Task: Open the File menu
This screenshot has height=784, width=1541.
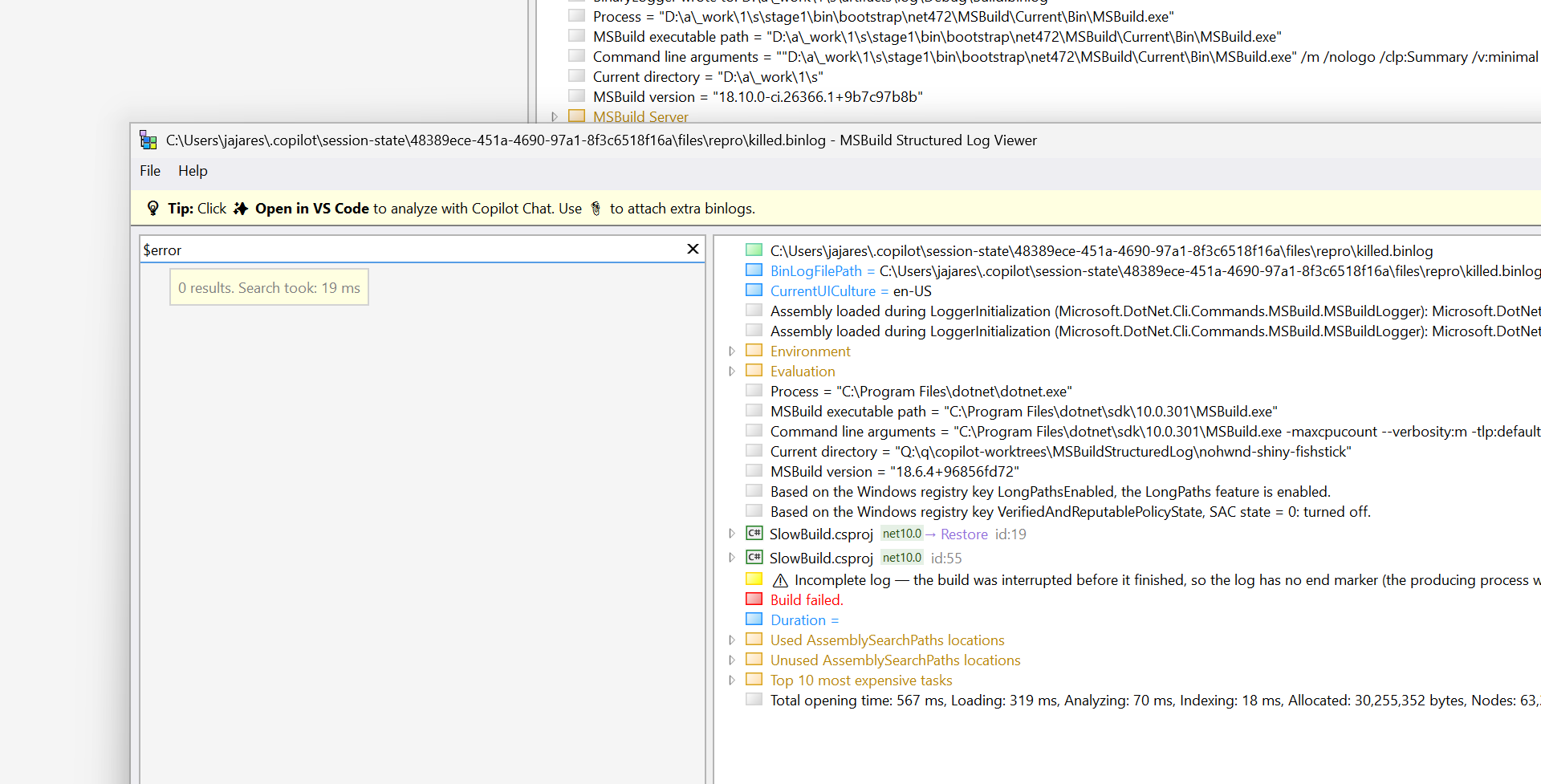Action: [x=150, y=171]
